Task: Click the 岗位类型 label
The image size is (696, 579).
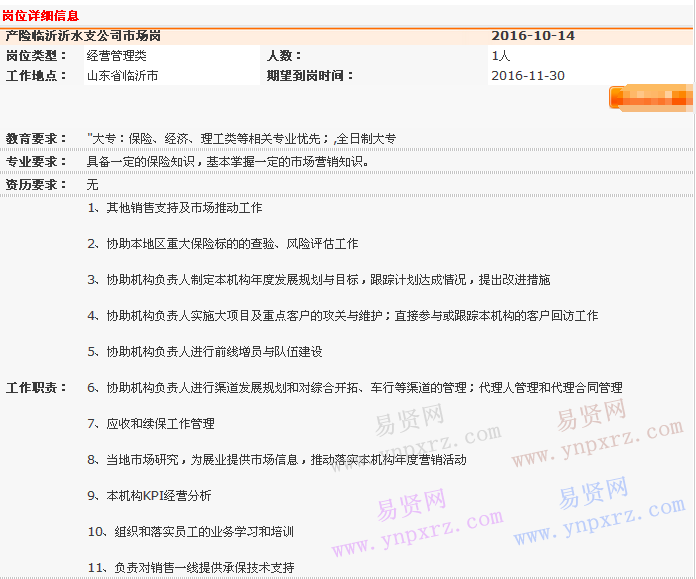Action: (x=36, y=56)
